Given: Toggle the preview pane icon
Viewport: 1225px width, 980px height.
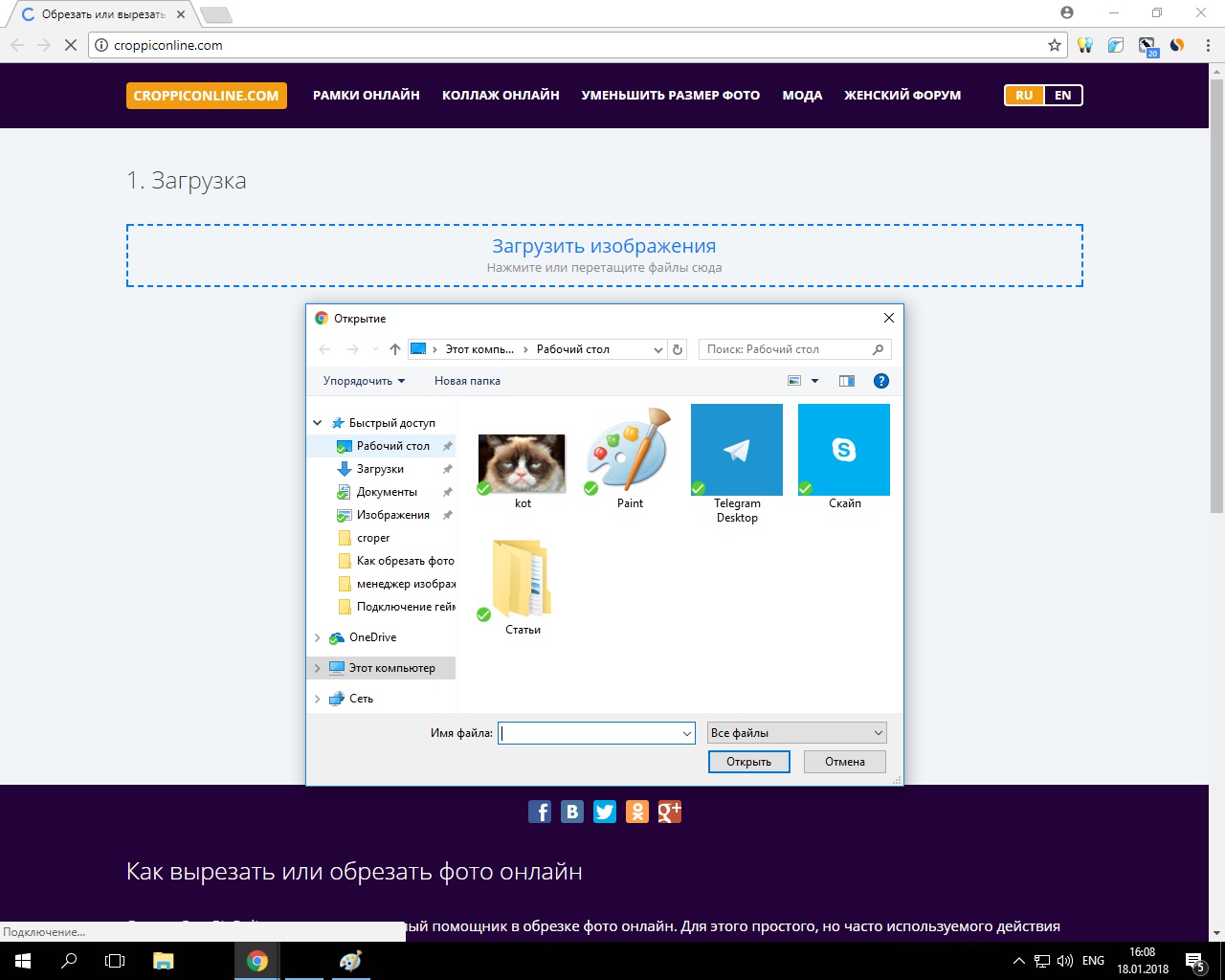Looking at the screenshot, I should point(847,381).
